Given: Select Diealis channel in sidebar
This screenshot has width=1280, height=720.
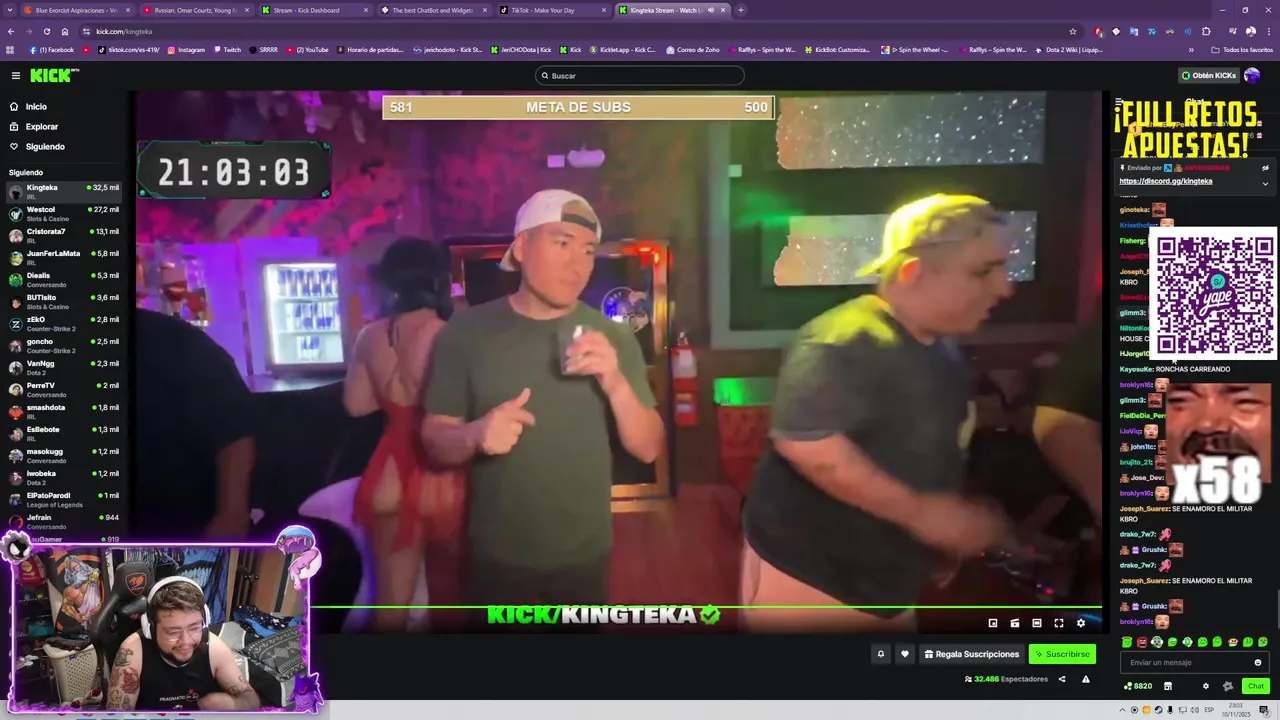Looking at the screenshot, I should pos(64,279).
